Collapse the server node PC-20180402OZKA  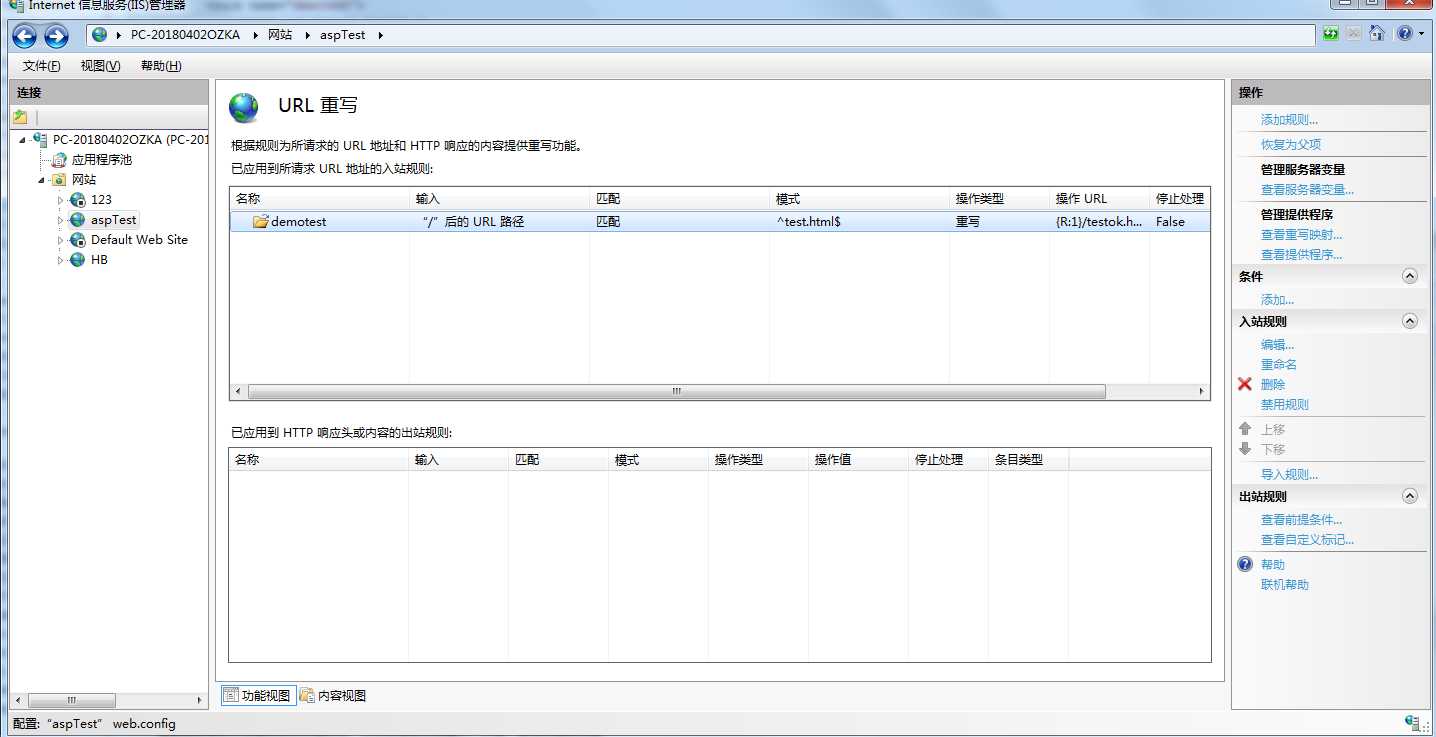point(22,140)
